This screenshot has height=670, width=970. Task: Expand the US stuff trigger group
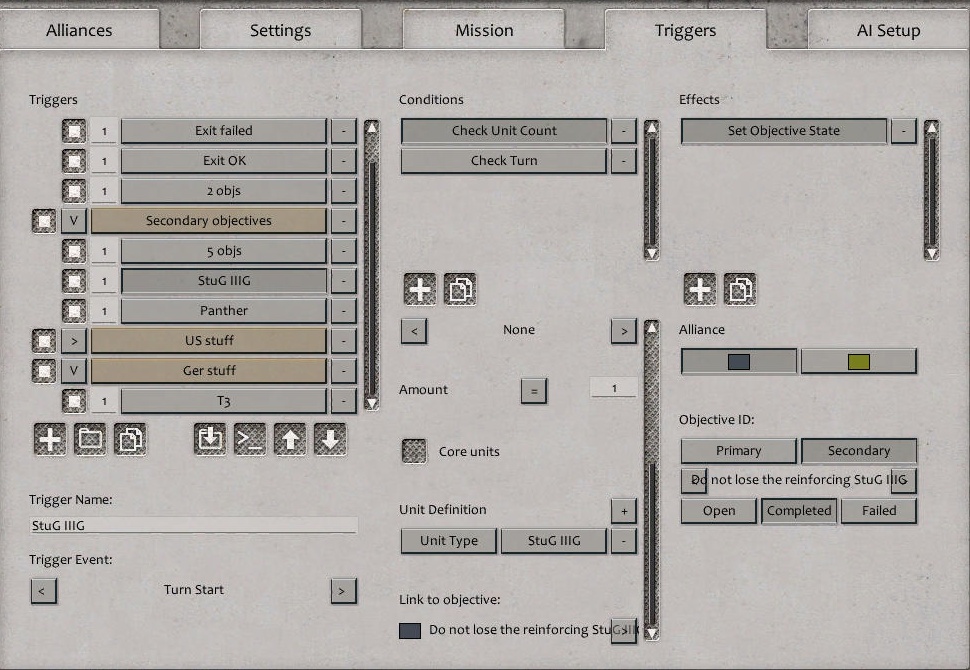[x=73, y=340]
